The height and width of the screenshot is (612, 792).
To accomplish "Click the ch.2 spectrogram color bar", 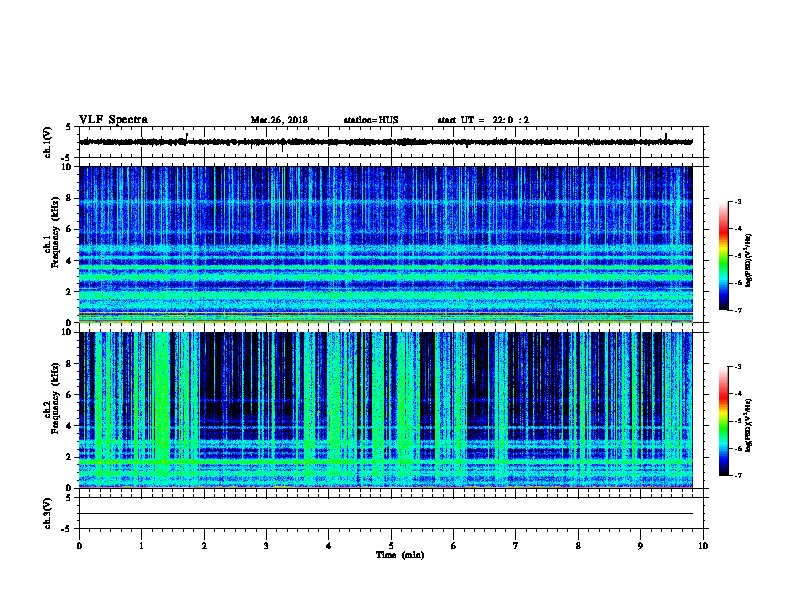I will (723, 421).
